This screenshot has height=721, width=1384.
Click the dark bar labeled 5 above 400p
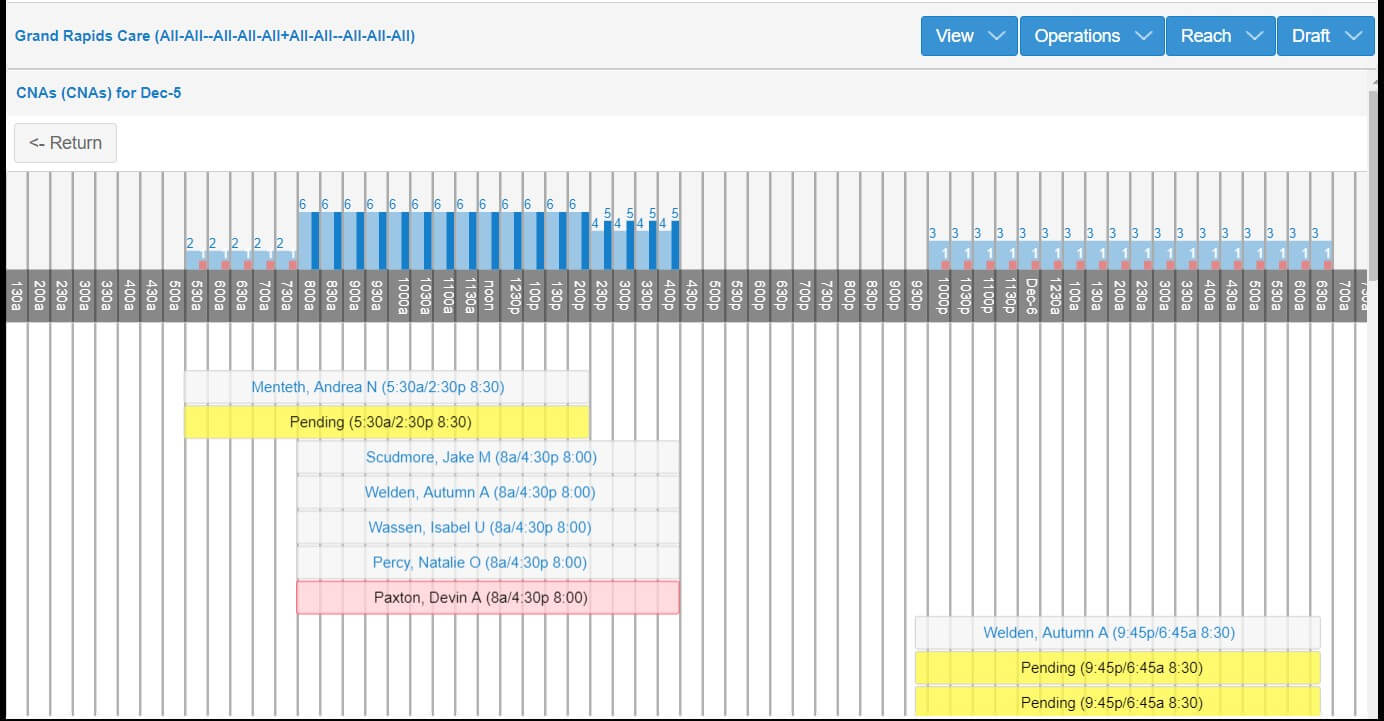[x=675, y=244]
